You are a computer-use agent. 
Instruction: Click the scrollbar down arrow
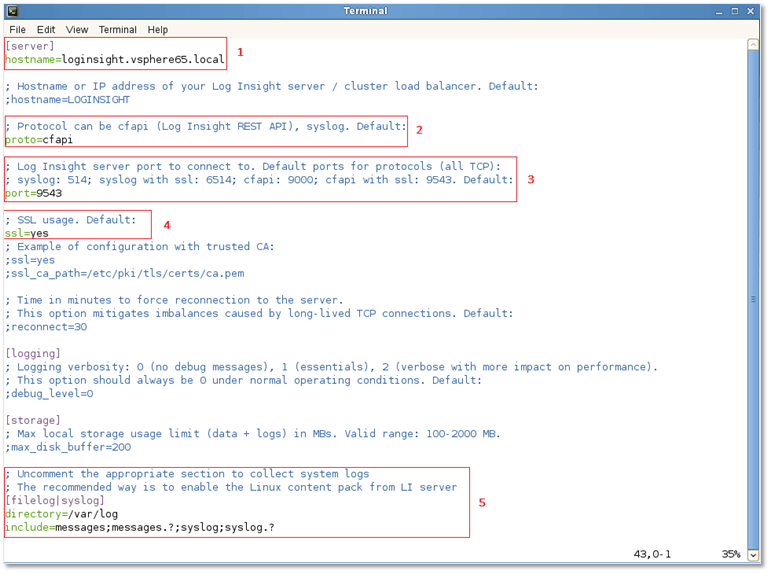(x=753, y=555)
